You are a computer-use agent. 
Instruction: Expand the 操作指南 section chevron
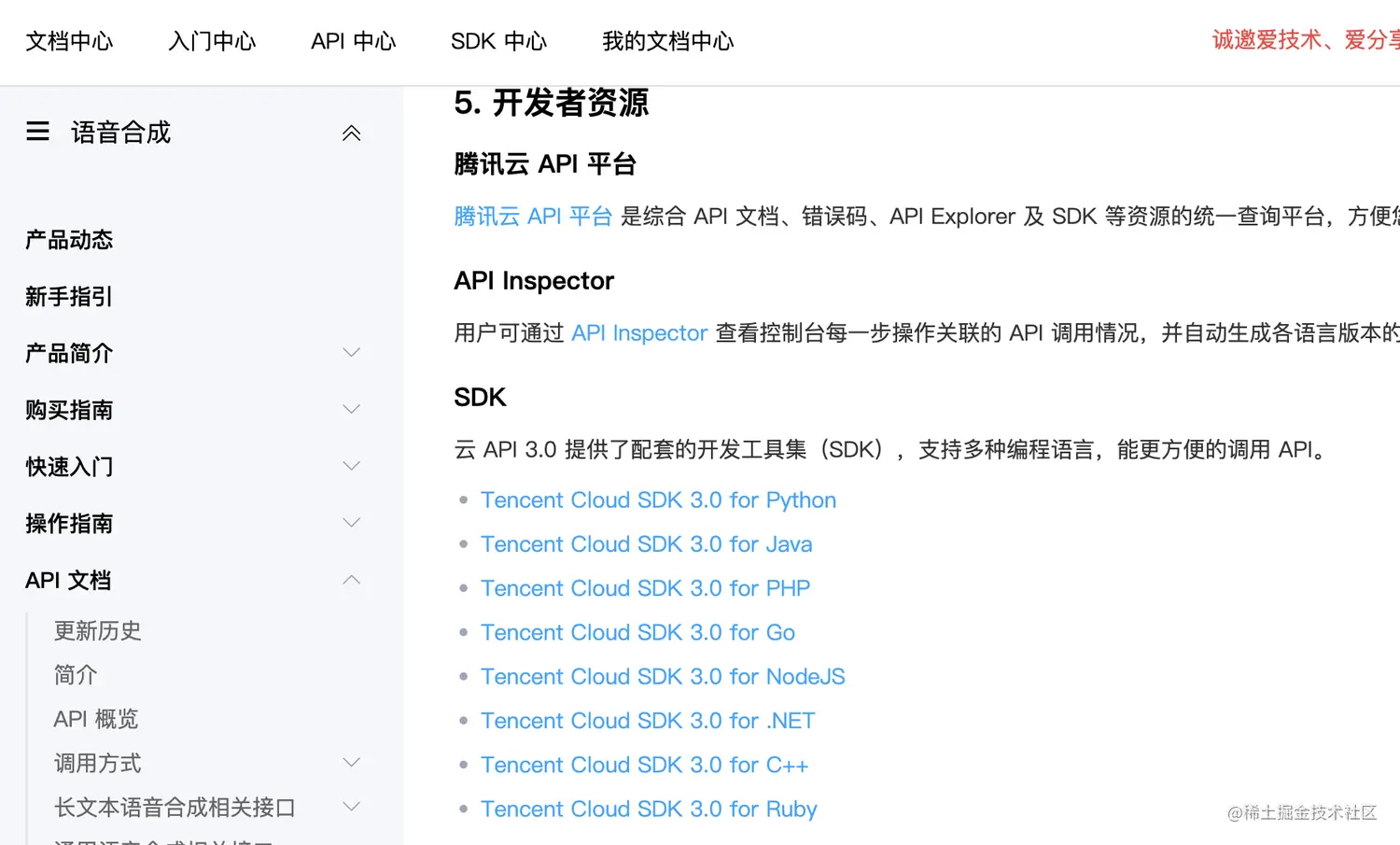click(x=351, y=523)
